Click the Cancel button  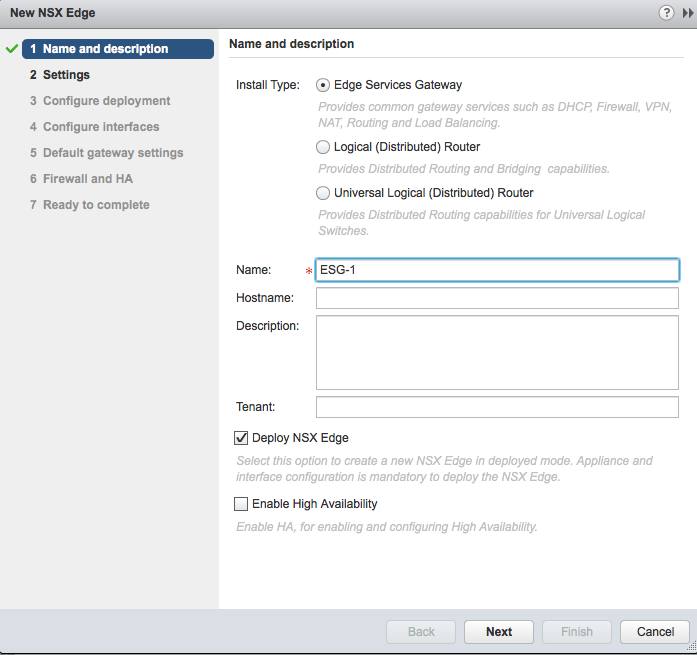[655, 632]
